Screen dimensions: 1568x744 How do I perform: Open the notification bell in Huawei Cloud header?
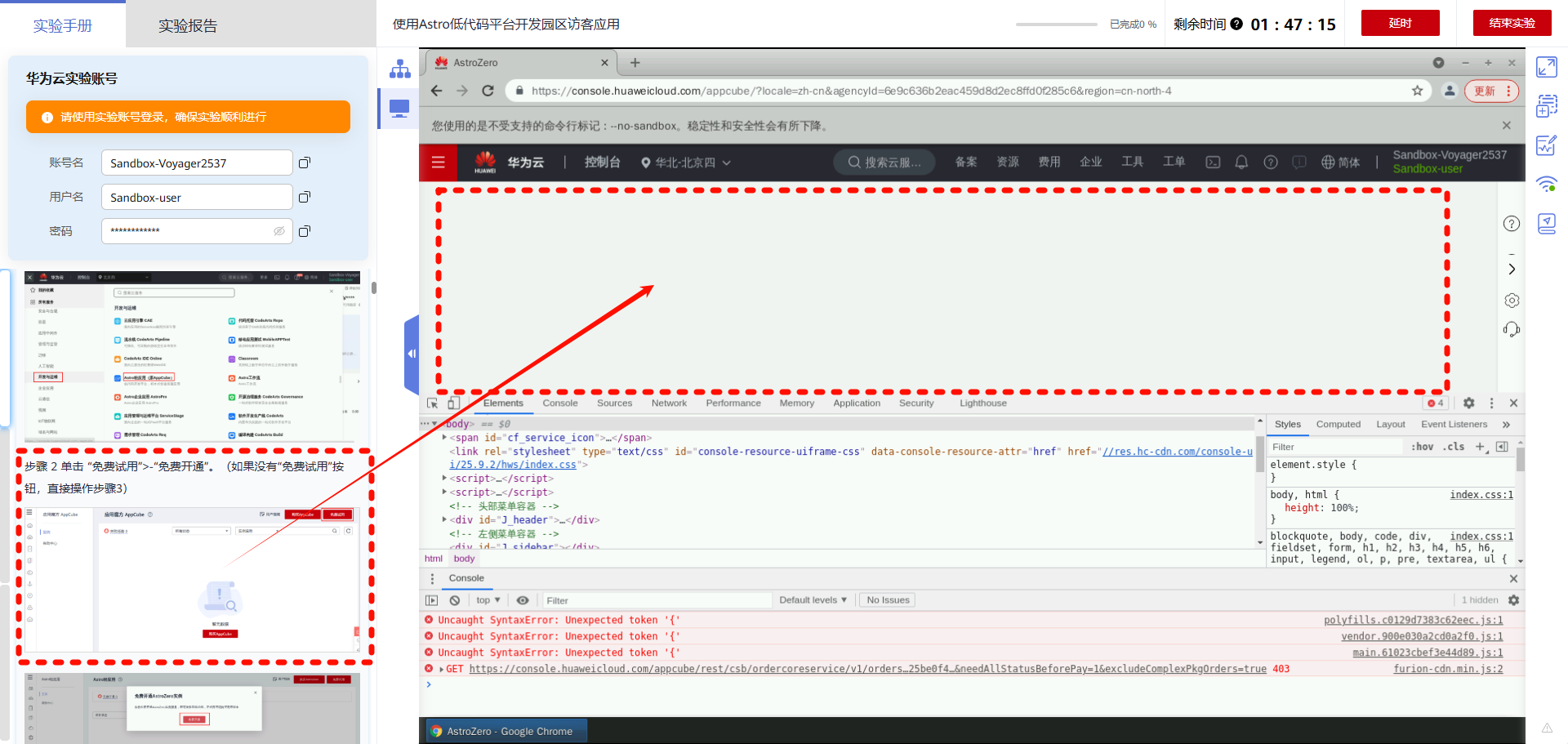(x=1241, y=163)
